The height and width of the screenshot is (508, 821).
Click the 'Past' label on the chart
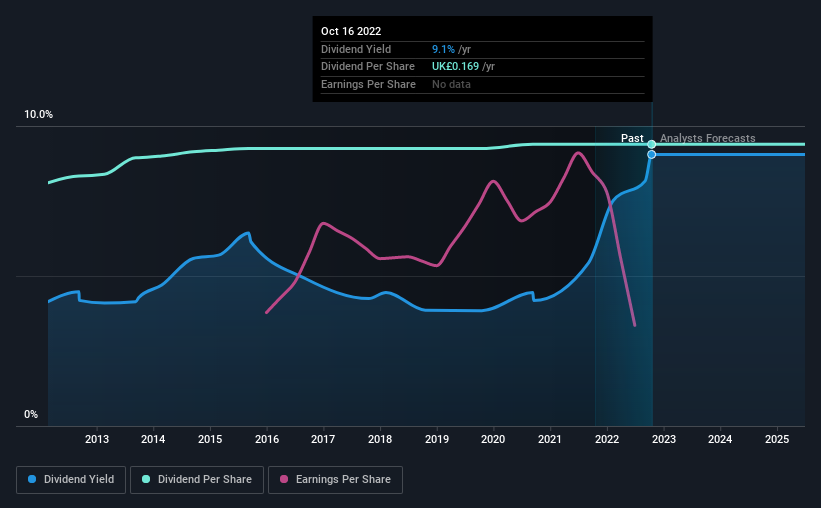pyautogui.click(x=632, y=138)
